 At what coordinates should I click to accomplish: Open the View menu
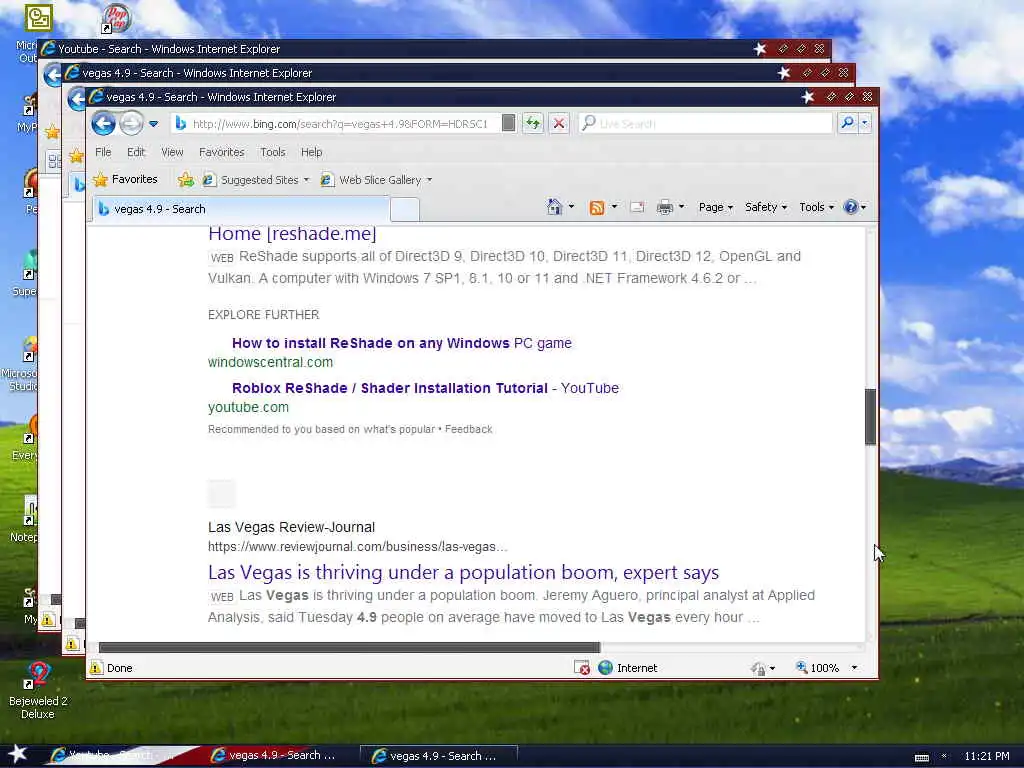pos(172,152)
